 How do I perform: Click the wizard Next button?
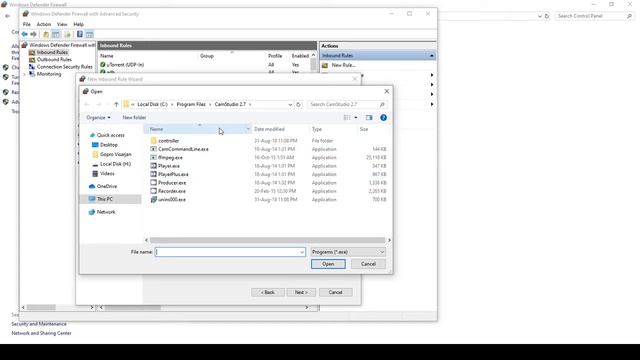pos(301,292)
